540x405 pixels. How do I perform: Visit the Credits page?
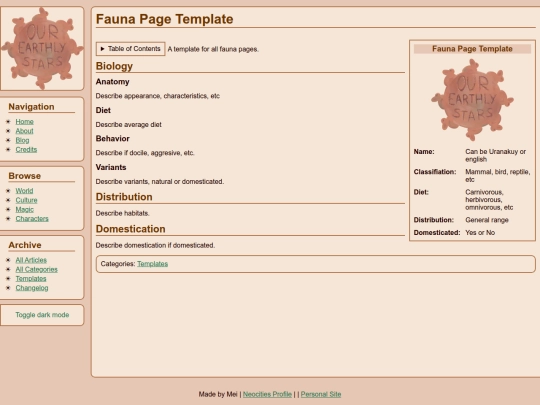[26, 149]
